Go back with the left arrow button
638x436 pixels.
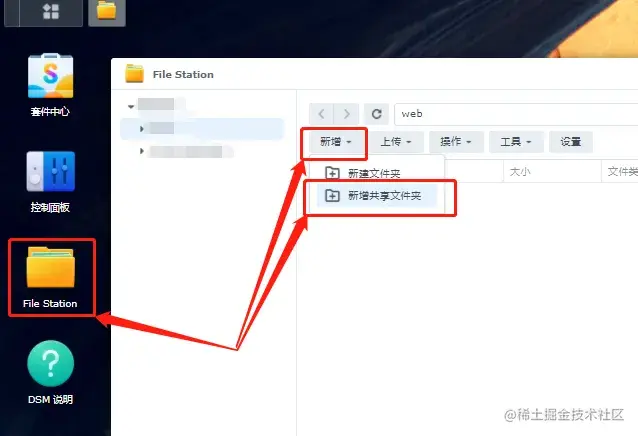click(321, 114)
